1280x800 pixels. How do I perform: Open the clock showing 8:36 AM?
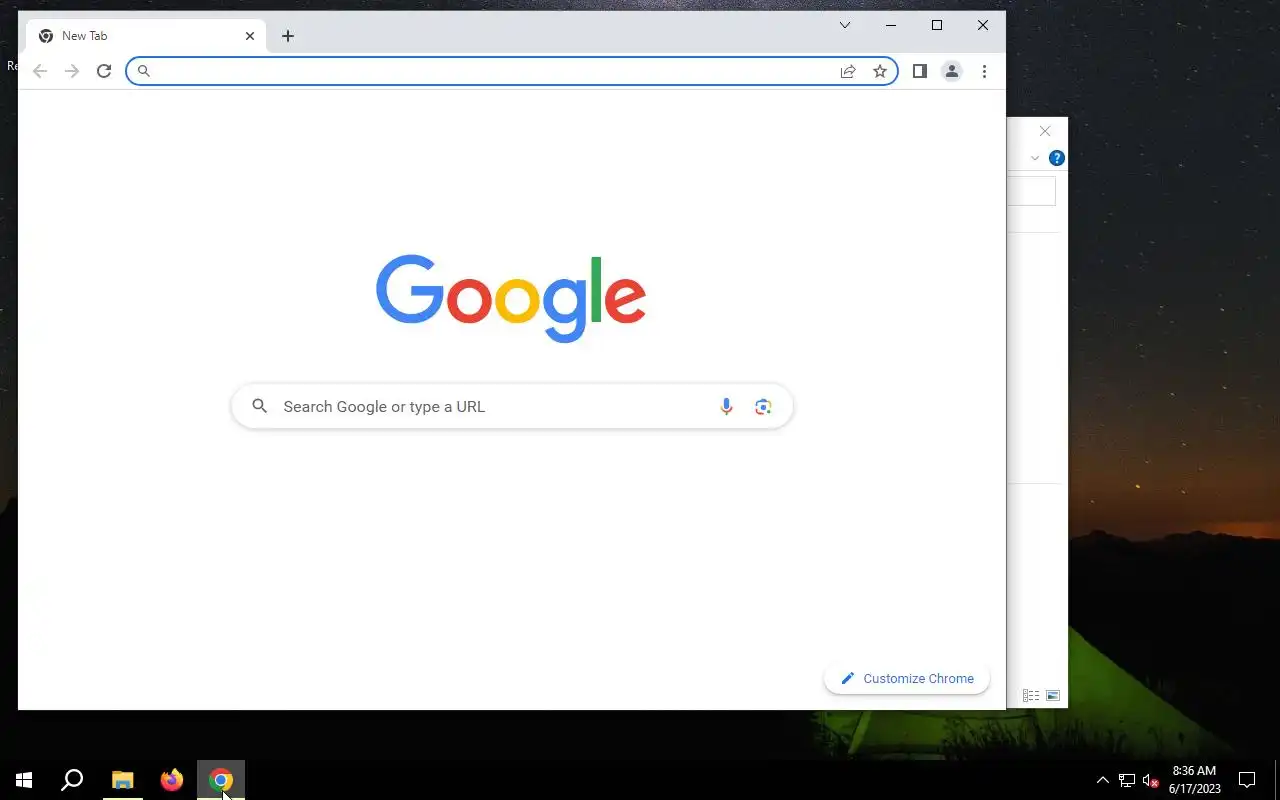[x=1194, y=780]
